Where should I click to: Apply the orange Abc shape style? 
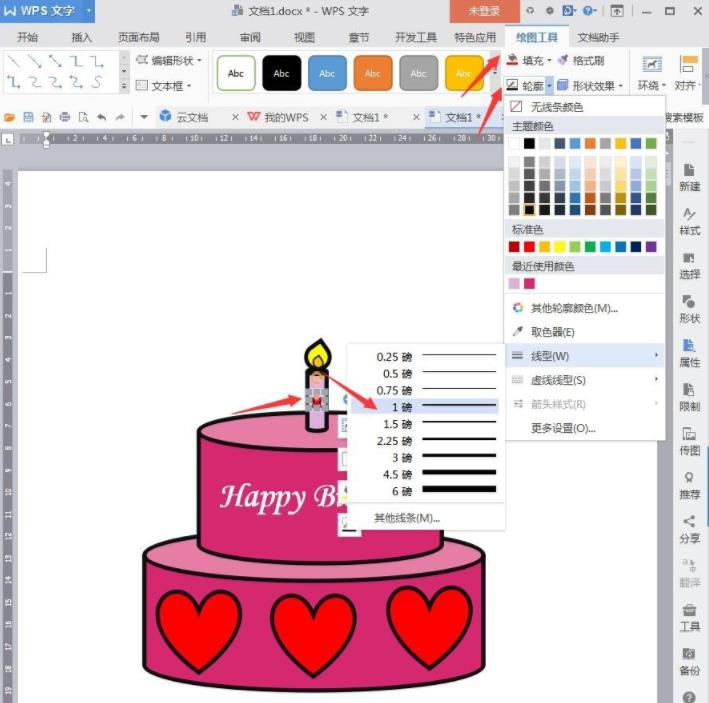pos(373,73)
